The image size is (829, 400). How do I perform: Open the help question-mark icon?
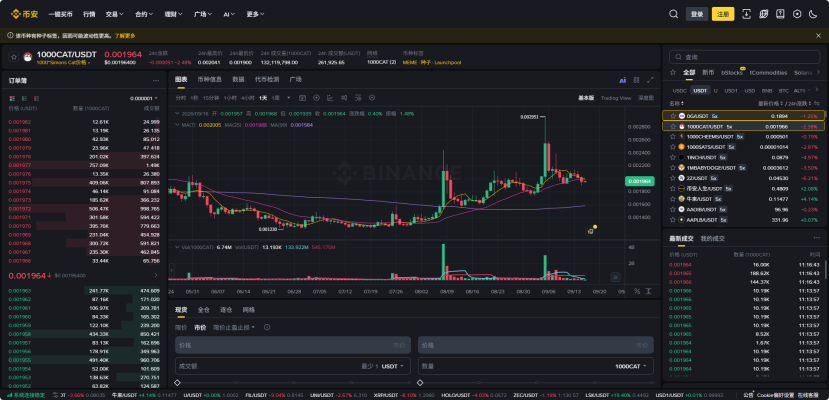[x=780, y=14]
